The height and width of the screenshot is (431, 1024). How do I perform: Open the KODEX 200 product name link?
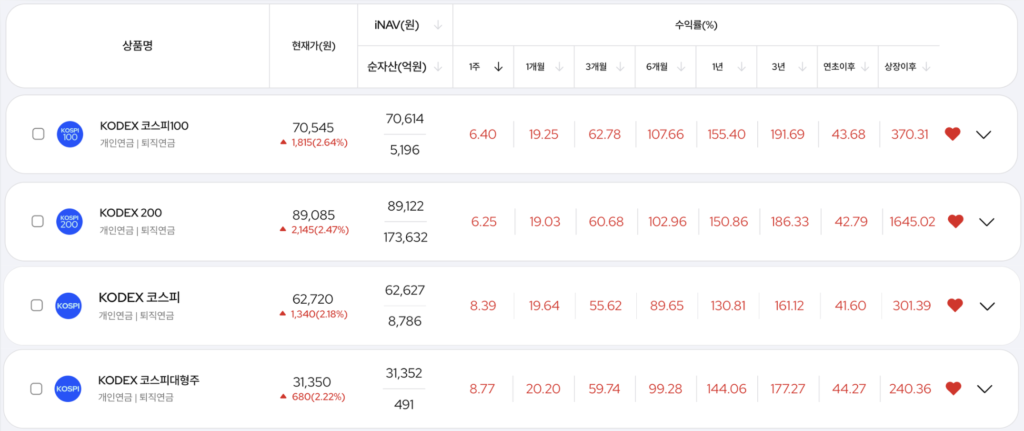[130, 213]
